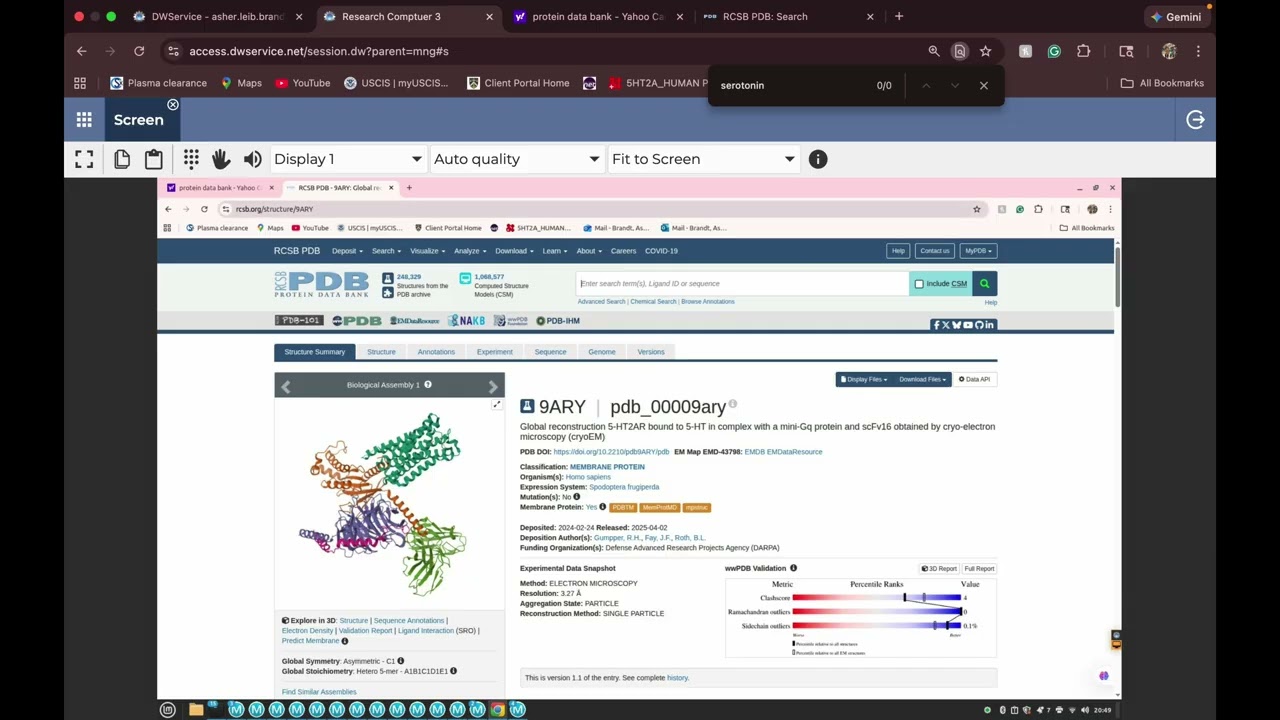Click the PDB-101 logo
The width and height of the screenshot is (1280, 720).
(x=299, y=321)
